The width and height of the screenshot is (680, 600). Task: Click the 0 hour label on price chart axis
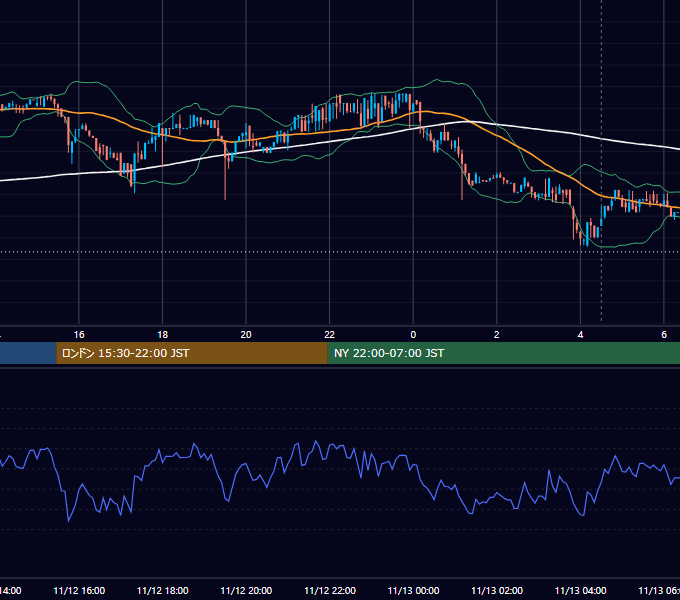(x=413, y=335)
